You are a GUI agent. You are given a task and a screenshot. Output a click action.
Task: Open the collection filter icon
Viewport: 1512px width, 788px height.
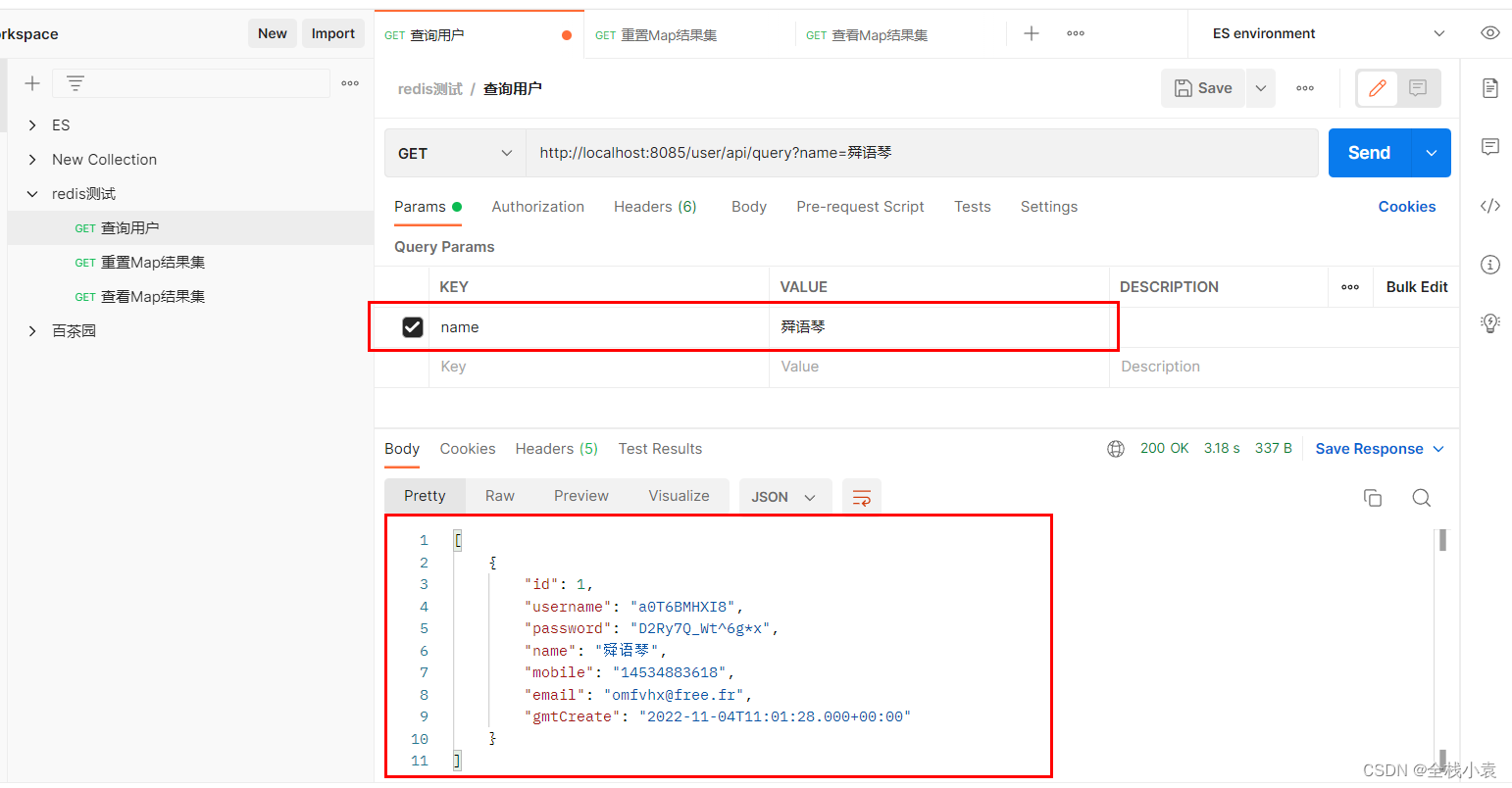point(76,83)
